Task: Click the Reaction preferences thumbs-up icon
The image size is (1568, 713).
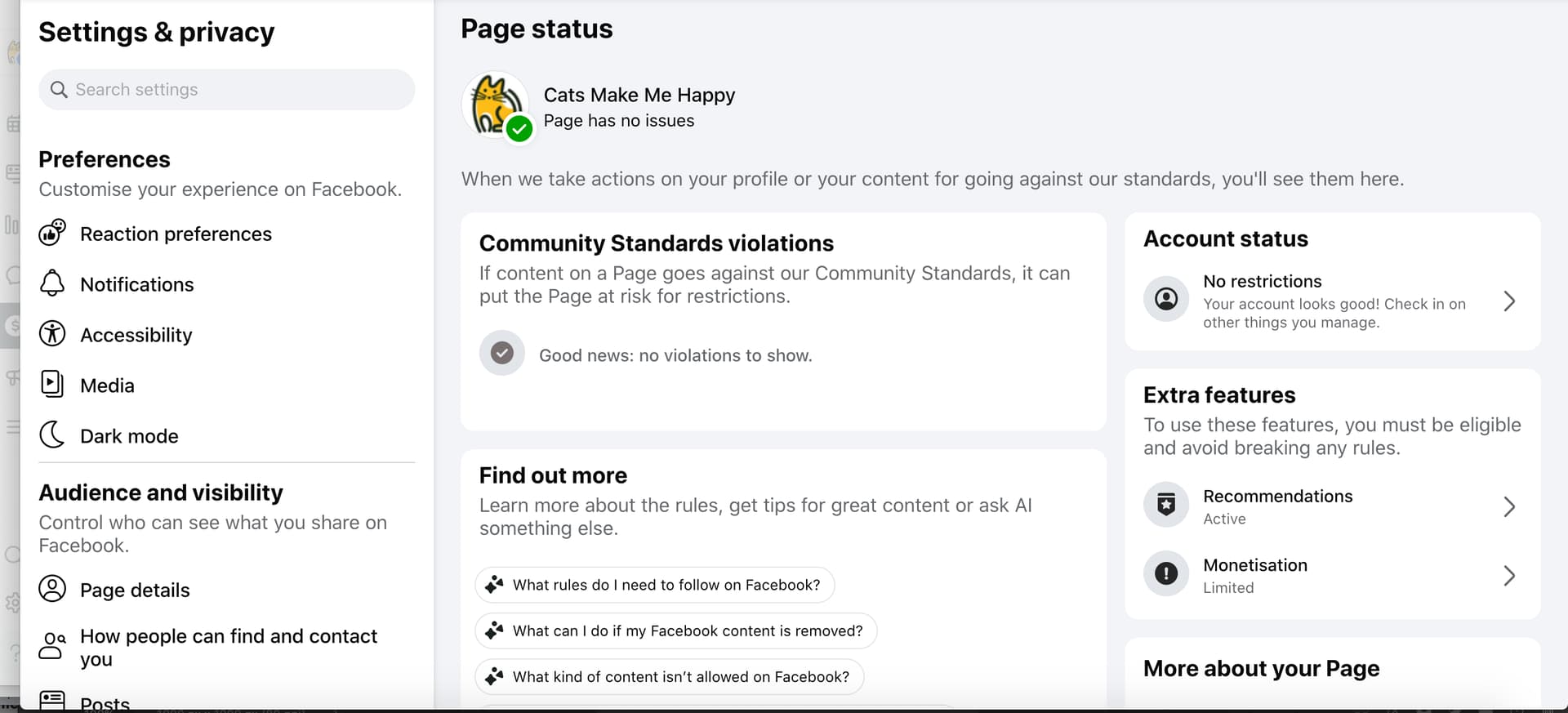Action: (x=52, y=233)
